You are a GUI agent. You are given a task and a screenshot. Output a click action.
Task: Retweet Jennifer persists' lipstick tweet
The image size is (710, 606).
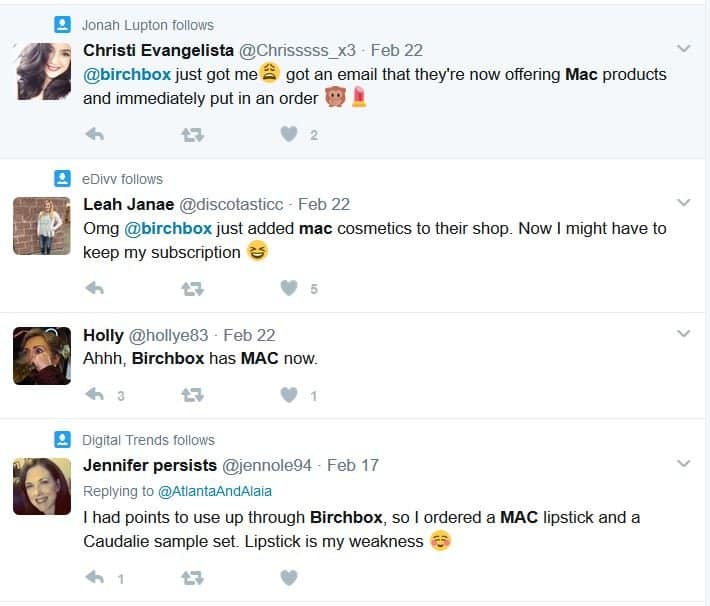click(192, 577)
